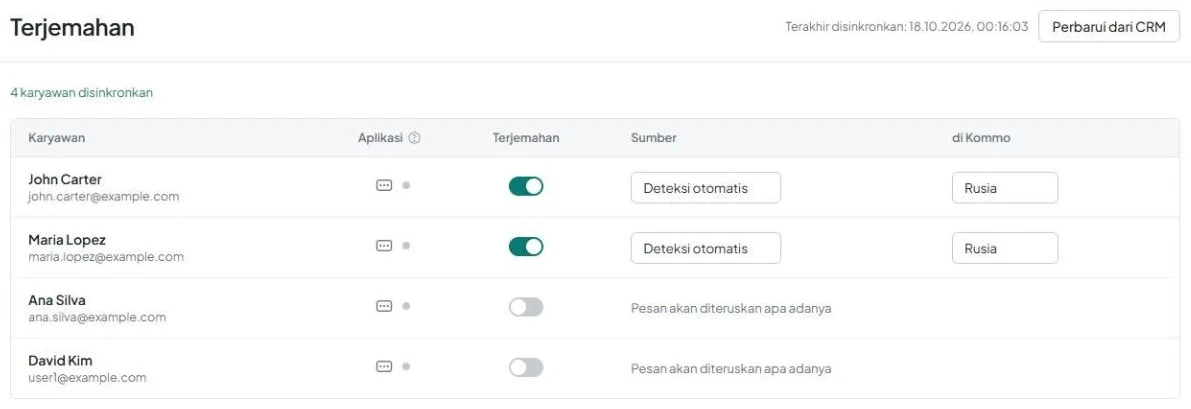
Task: Open John Carter's Deteksi otomatis source dropdown
Action: point(706,188)
